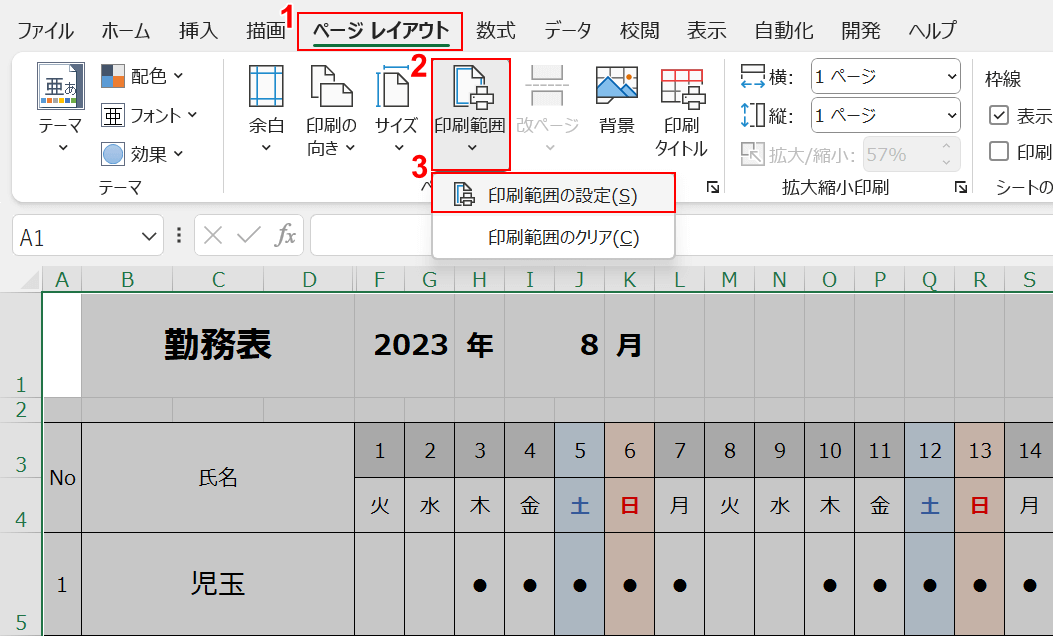Click the Print Titles (印刷タイトル) icon
1053x636 pixels.
(681, 88)
